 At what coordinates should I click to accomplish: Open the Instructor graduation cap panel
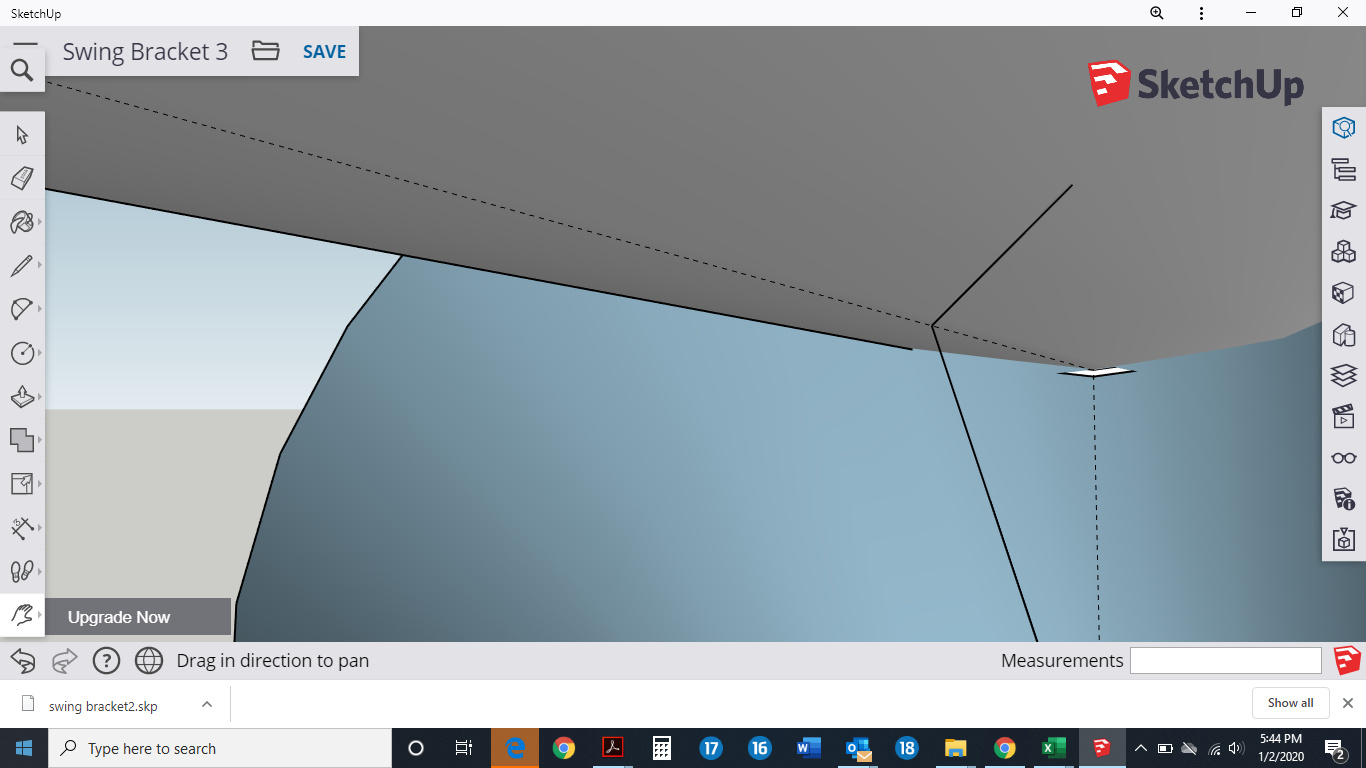point(1343,210)
